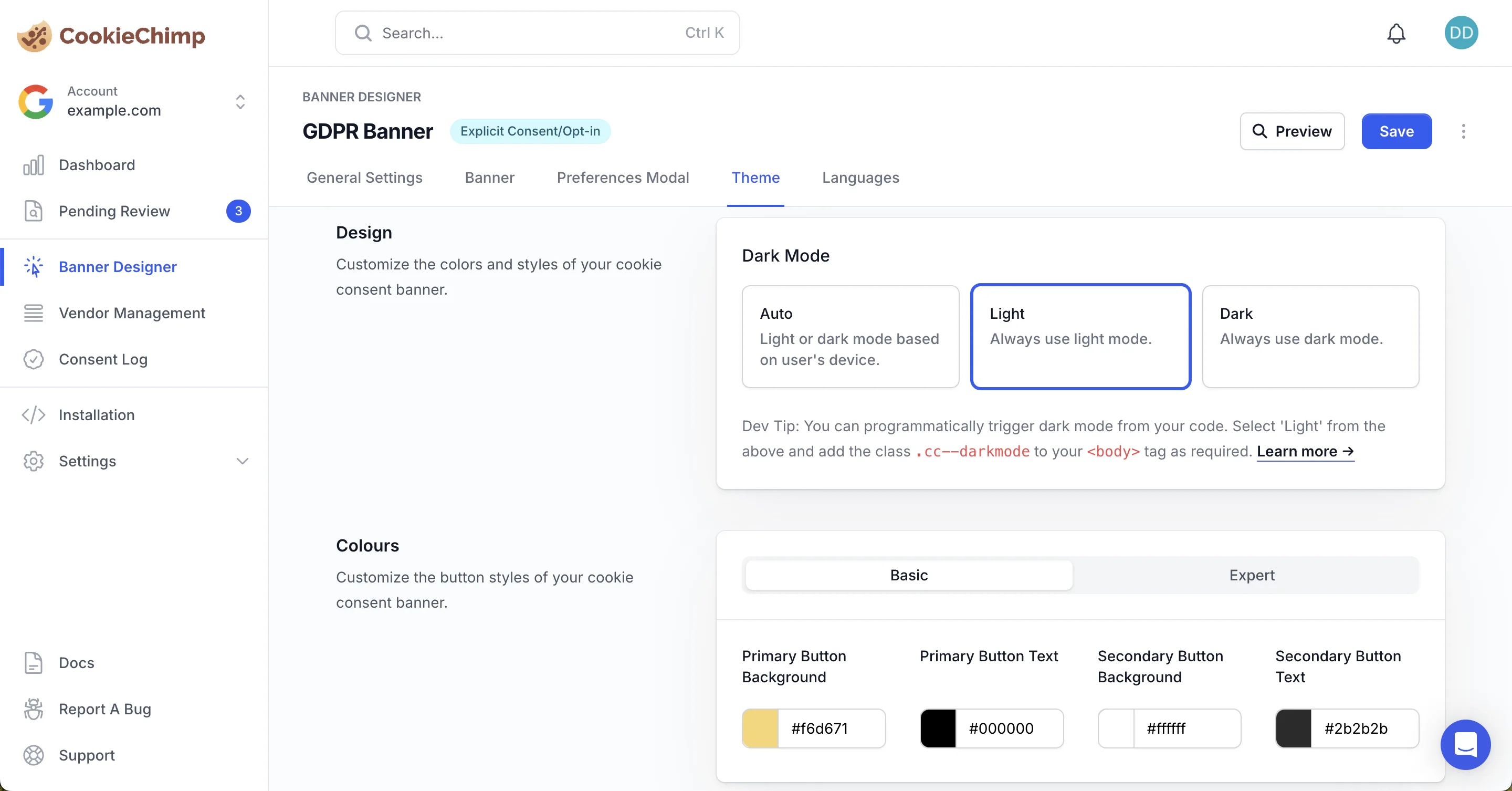Click the Installation code brackets icon
Viewport: 1512px width, 791px height.
coord(34,415)
